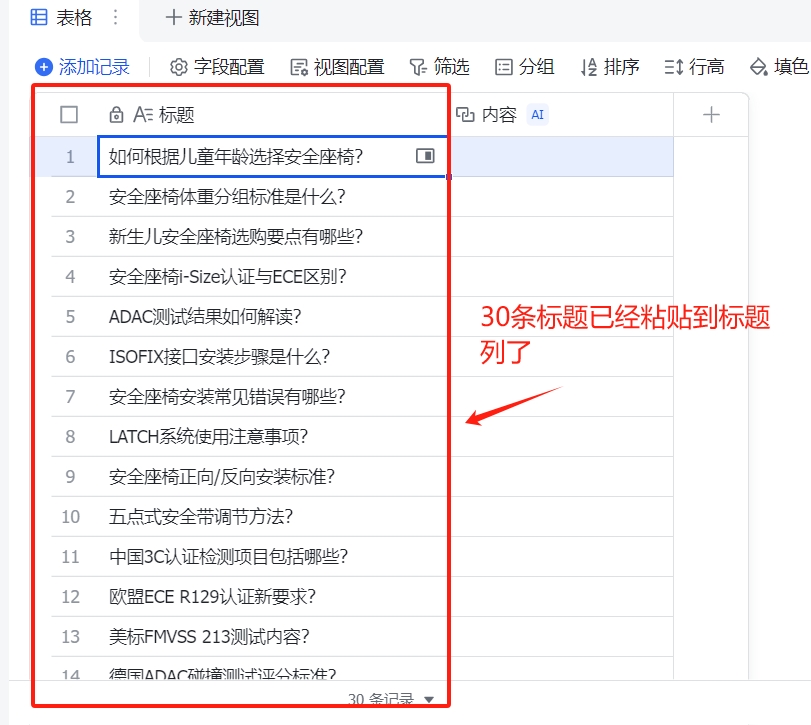Click the AI badge beside 内容
Image resolution: width=811 pixels, height=725 pixels.
coord(537,115)
